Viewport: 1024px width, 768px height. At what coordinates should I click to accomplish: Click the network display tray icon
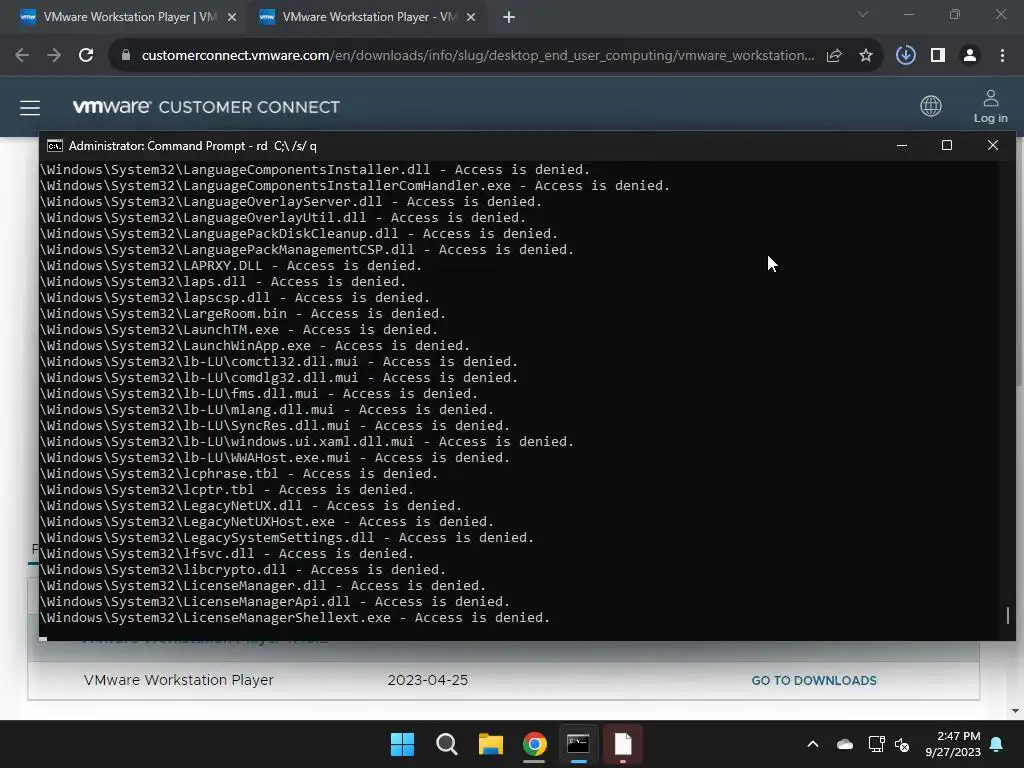click(x=876, y=744)
